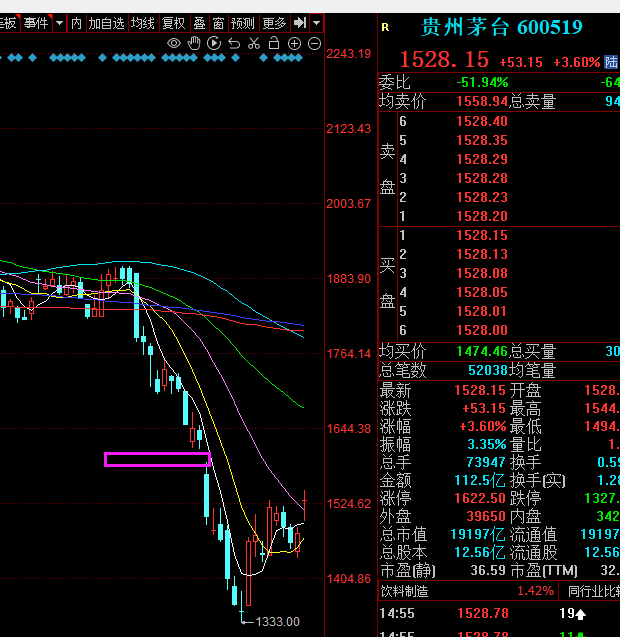
Task: Select sell level 3 price 1528.28
Action: tap(482, 178)
